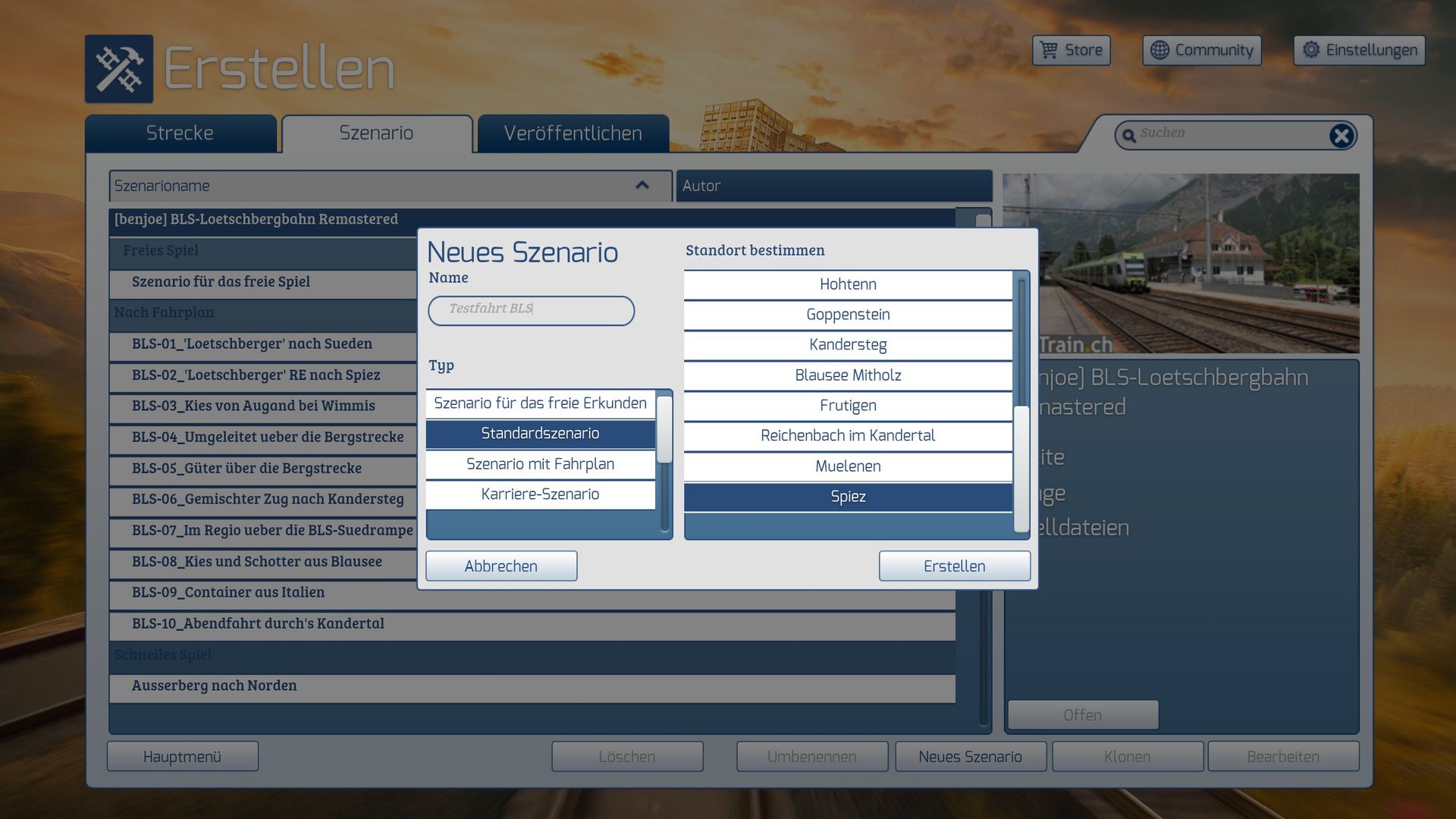This screenshot has width=1456, height=819.
Task: Choose Szenario für das freie Erkunden
Action: pos(540,403)
